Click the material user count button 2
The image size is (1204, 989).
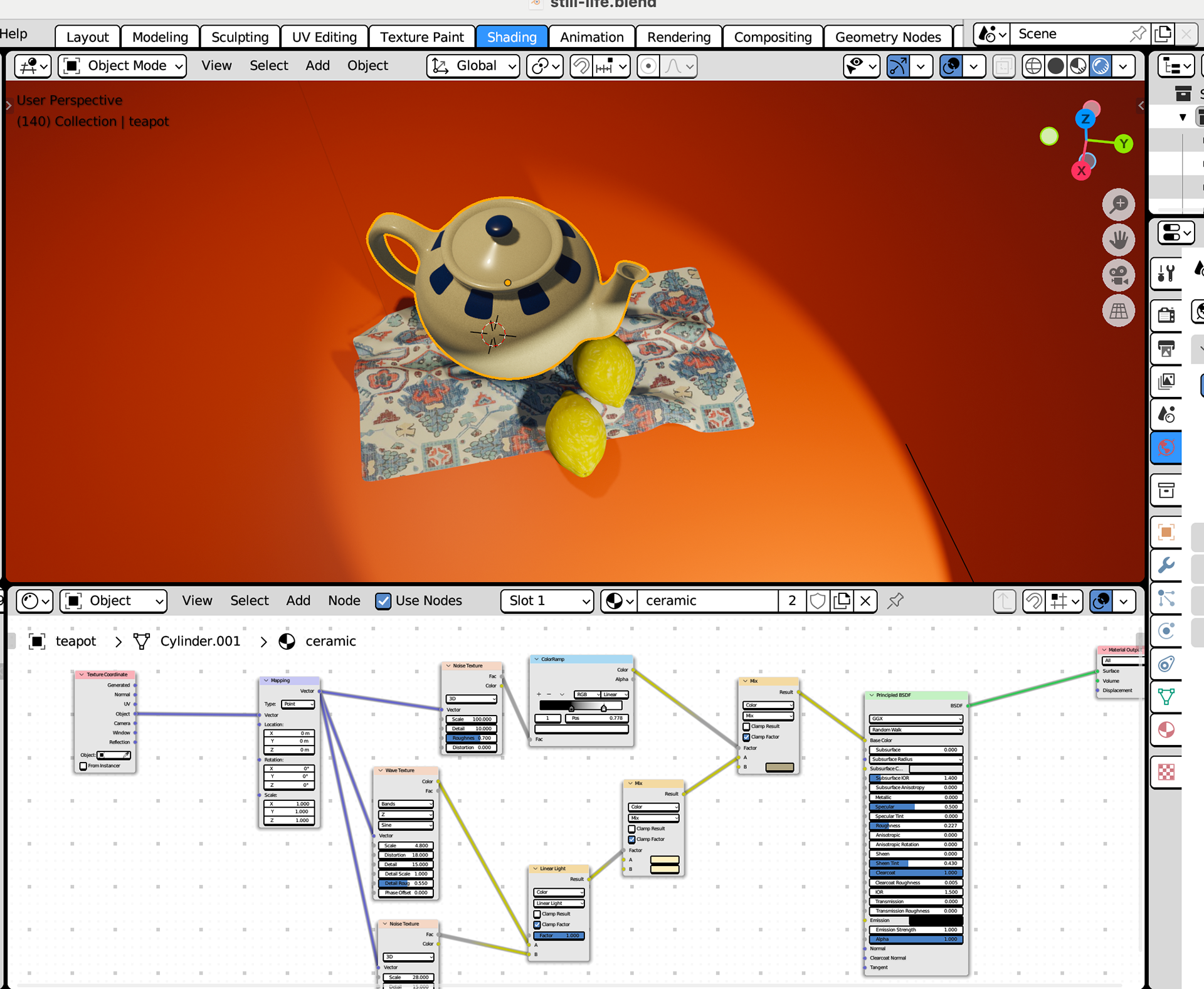tap(792, 601)
